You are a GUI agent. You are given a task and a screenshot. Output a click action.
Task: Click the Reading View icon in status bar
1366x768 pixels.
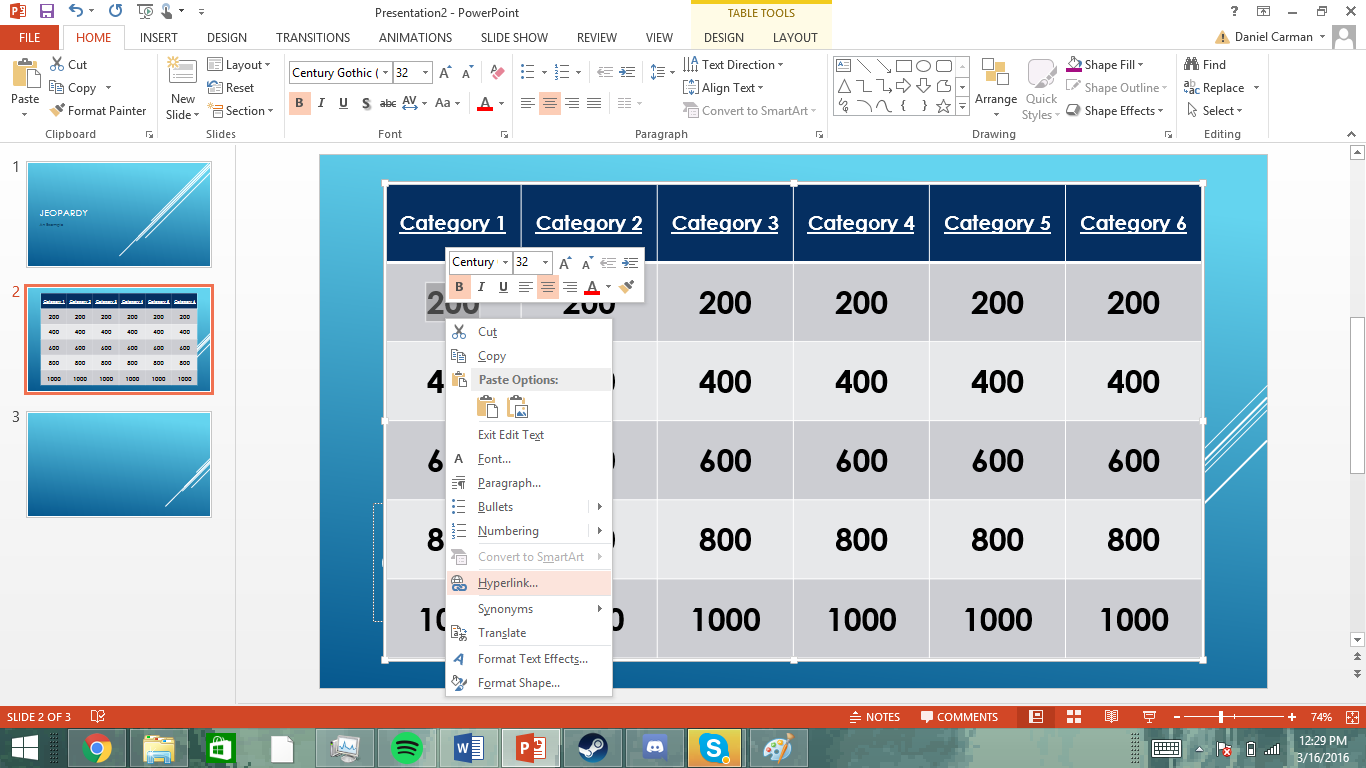tap(1111, 717)
